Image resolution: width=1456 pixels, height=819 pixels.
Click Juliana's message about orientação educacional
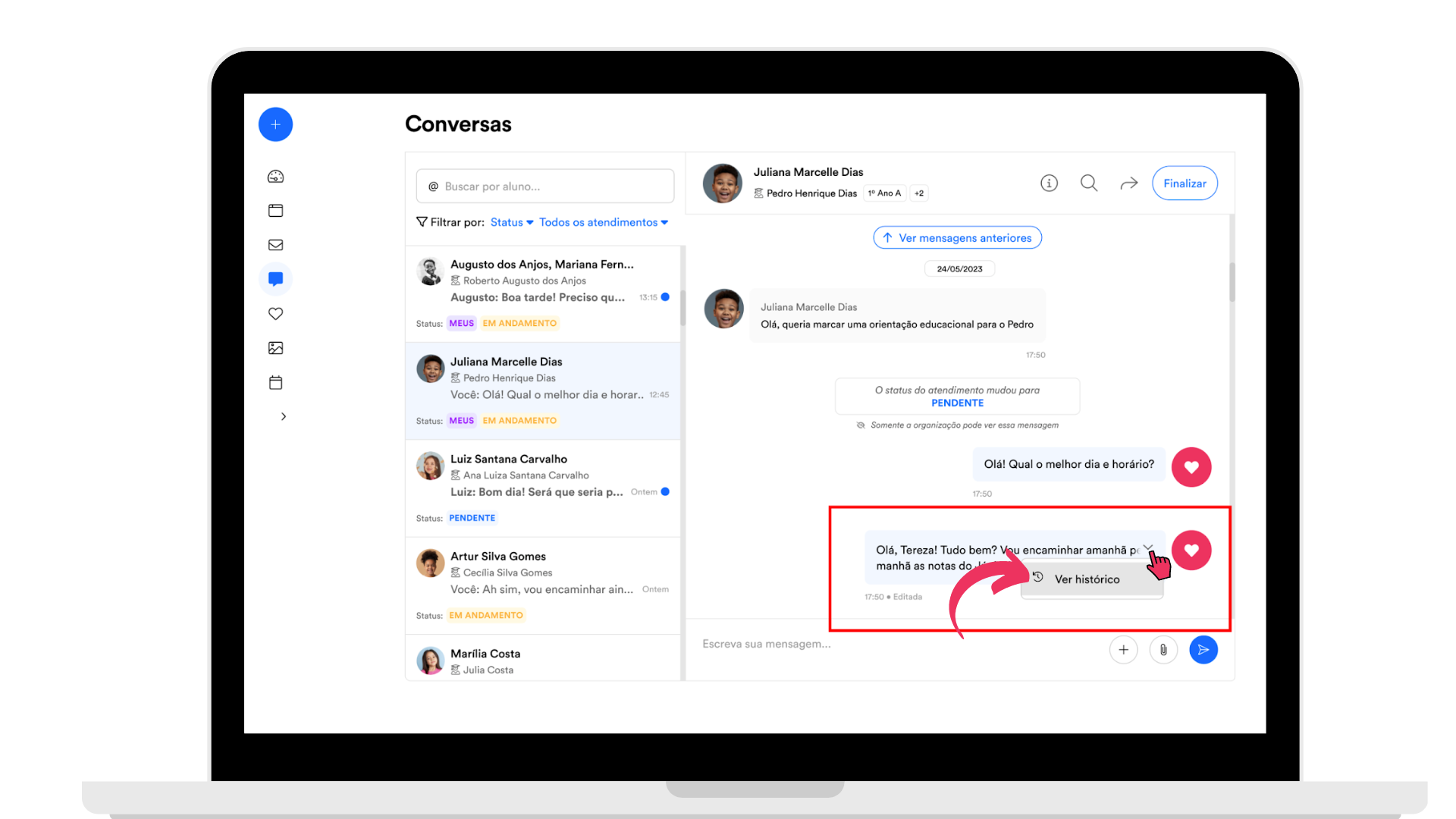(897, 315)
